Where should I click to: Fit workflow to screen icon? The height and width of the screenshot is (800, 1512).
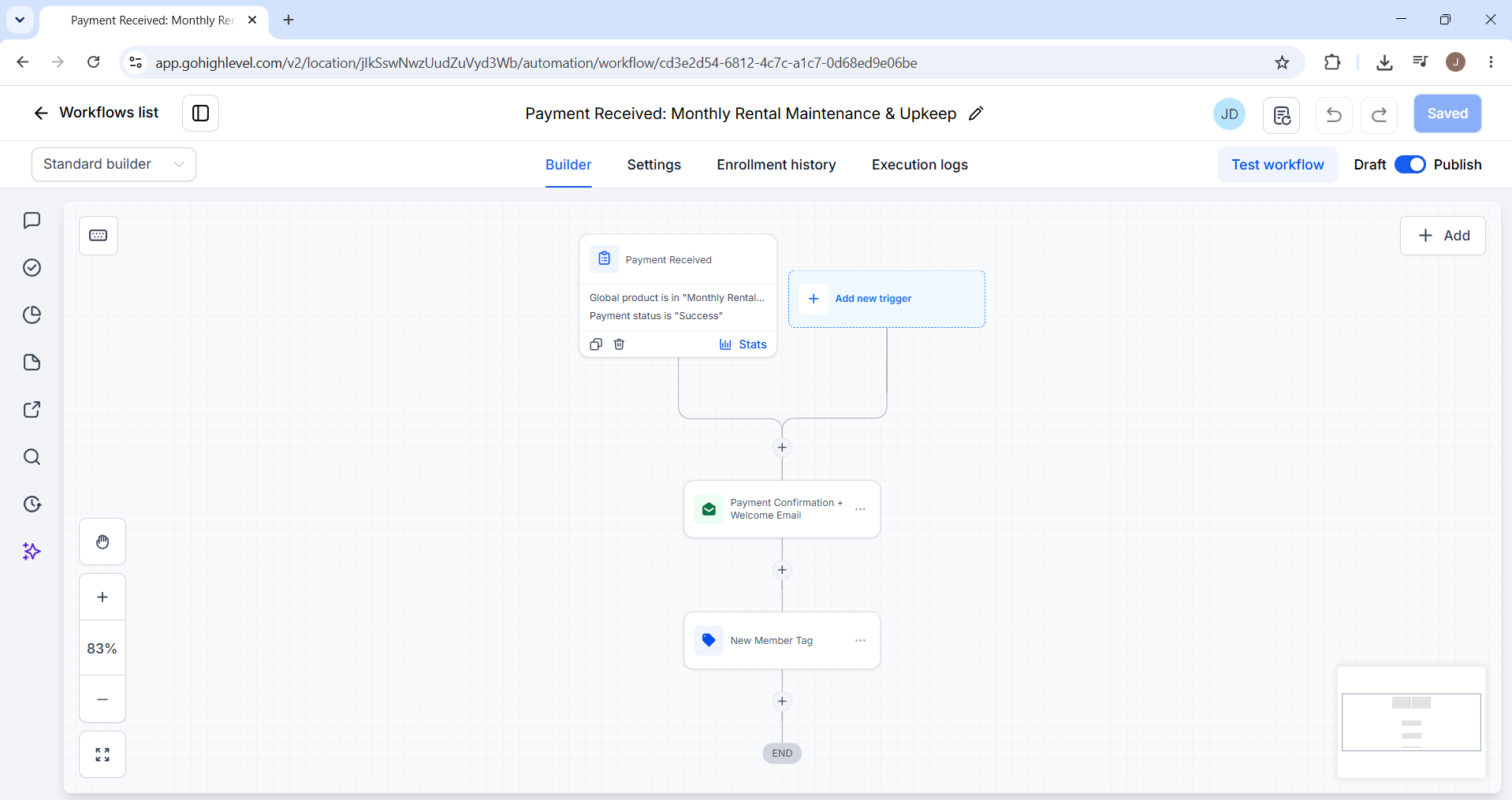[x=102, y=754]
